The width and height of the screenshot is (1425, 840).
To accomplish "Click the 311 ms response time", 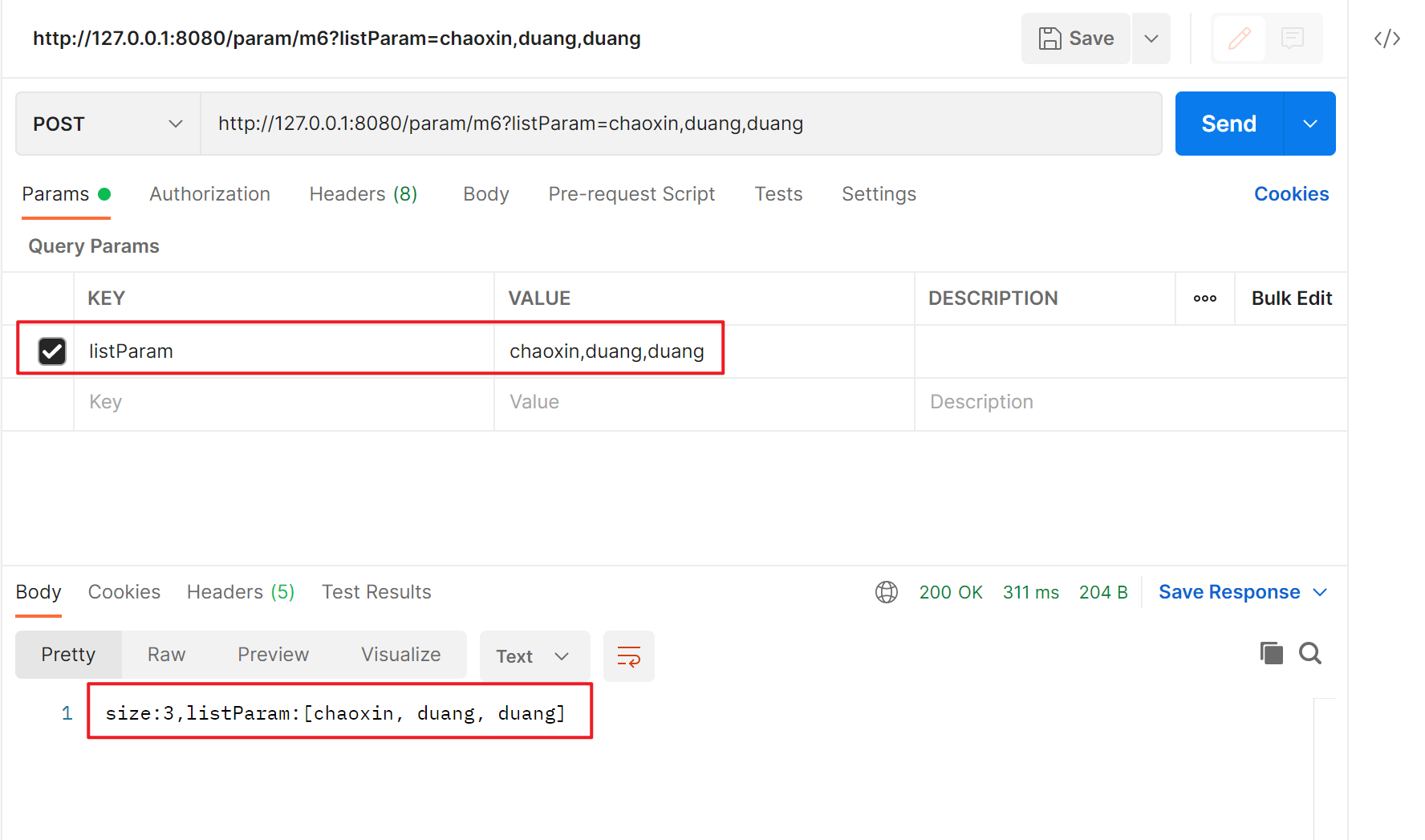I will pos(1031,592).
